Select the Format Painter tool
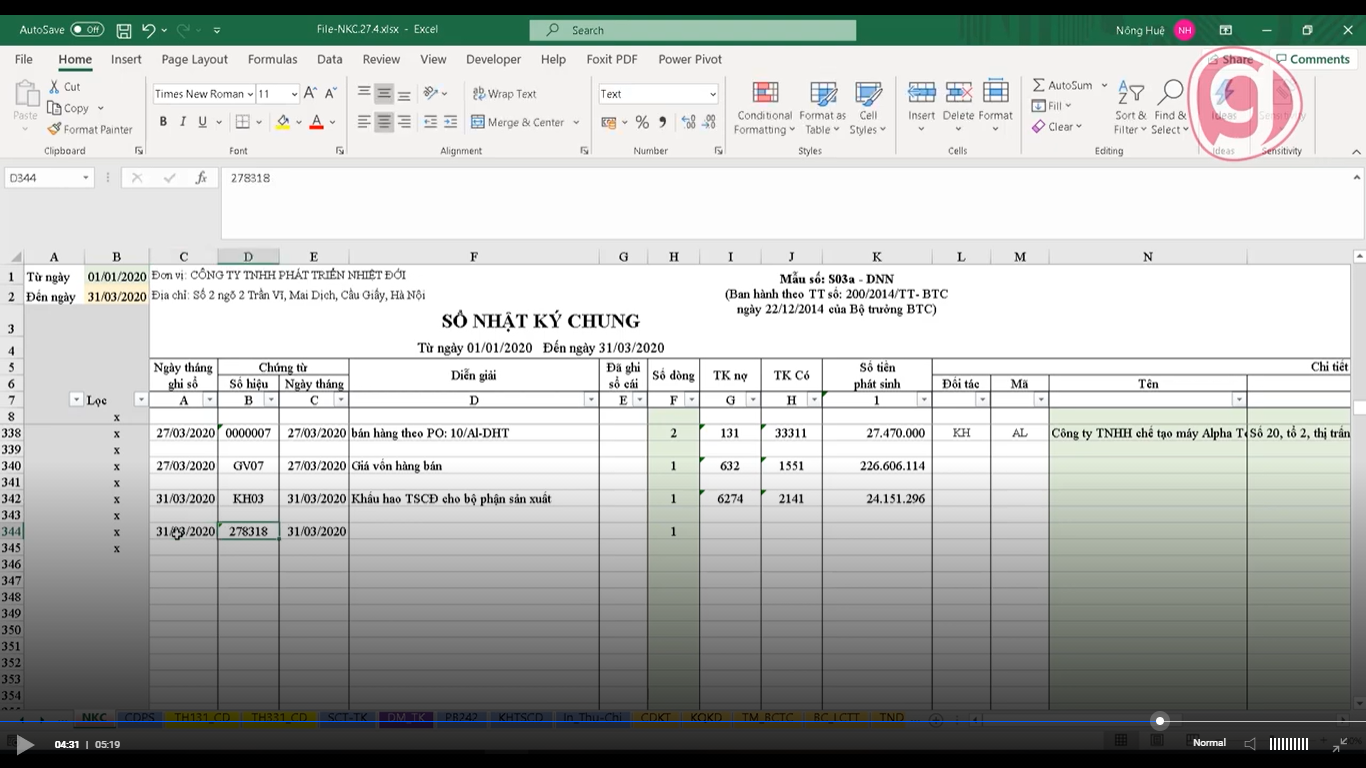 click(x=89, y=129)
